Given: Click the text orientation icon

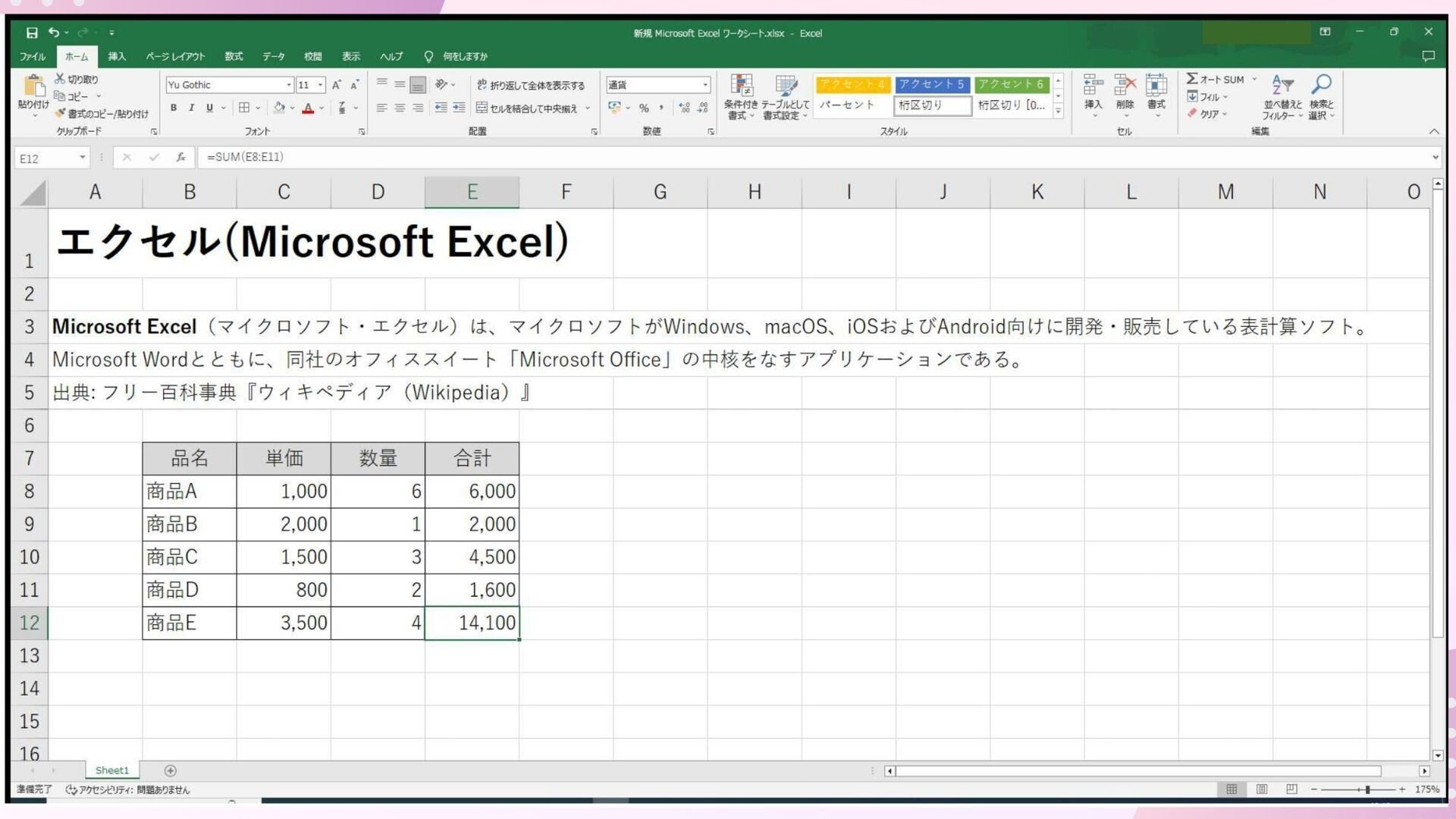Looking at the screenshot, I should coord(441,84).
